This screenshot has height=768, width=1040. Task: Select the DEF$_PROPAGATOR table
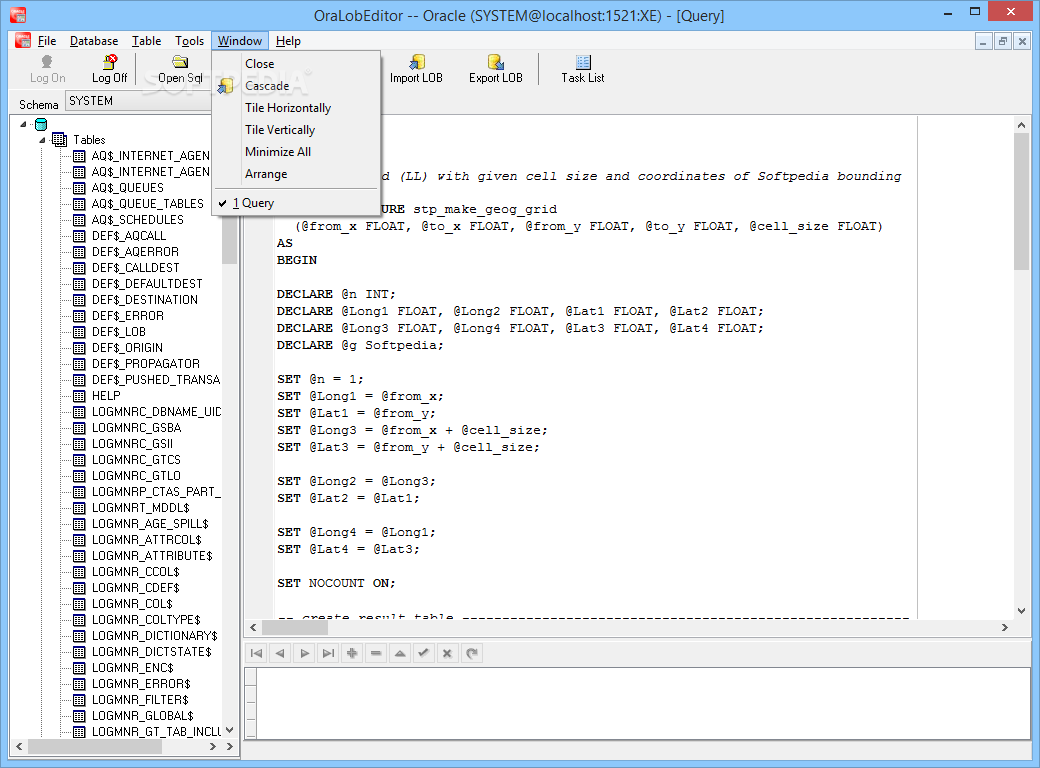tap(145, 363)
